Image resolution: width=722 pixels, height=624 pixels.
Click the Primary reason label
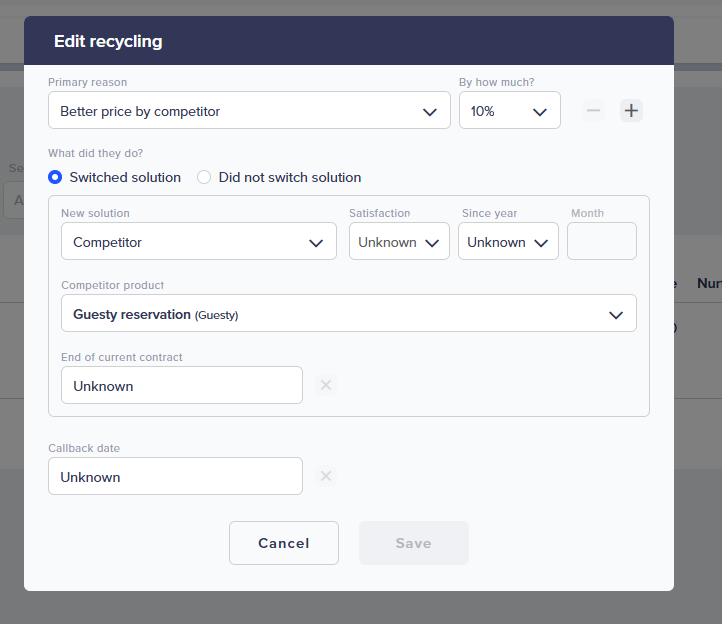tap(87, 82)
